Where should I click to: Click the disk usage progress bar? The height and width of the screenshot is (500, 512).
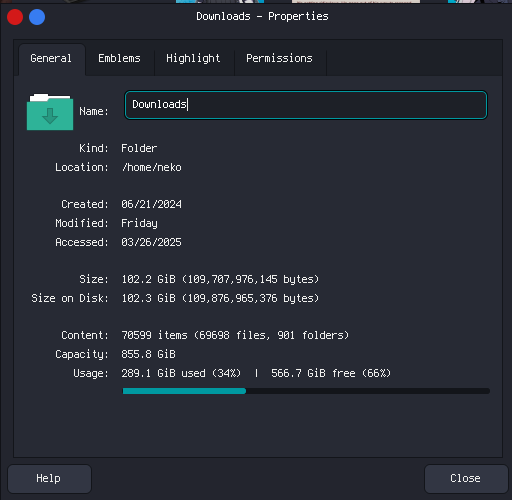[x=306, y=391]
